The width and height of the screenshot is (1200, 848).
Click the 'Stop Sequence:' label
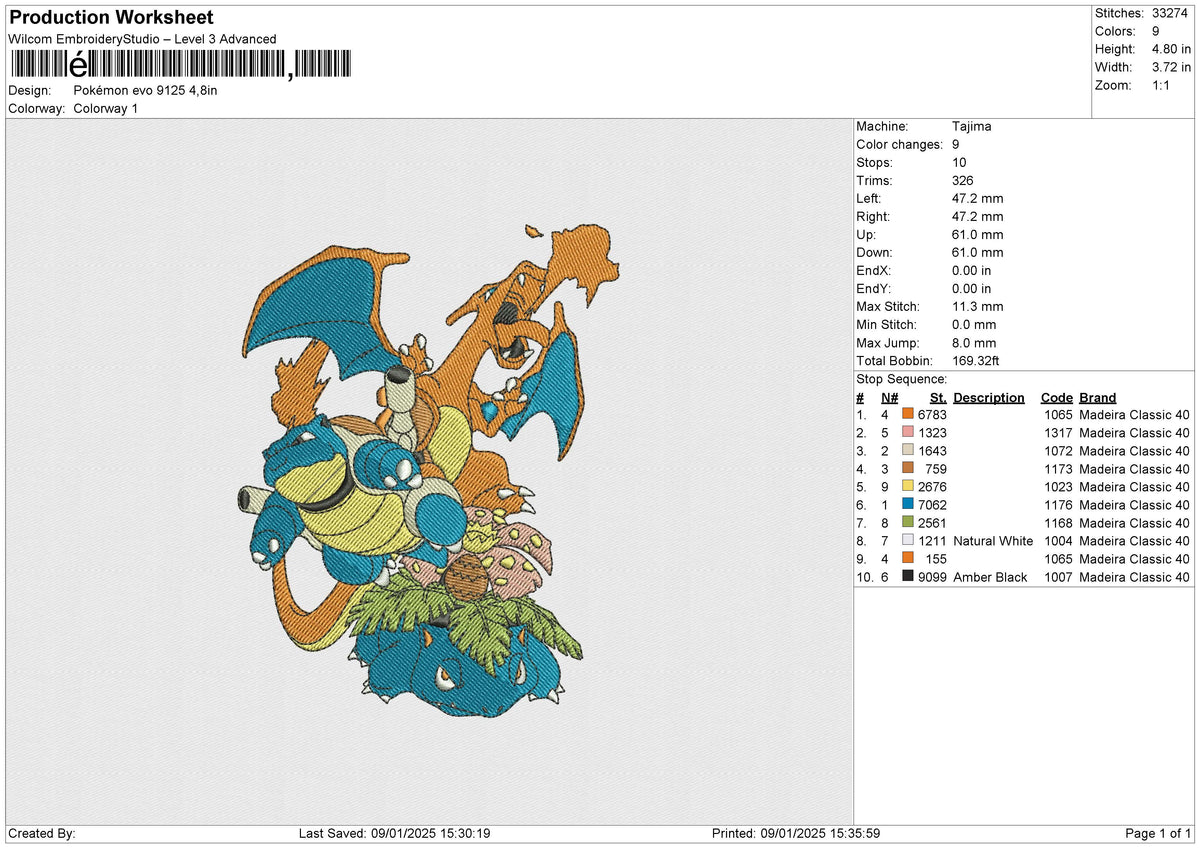point(901,379)
